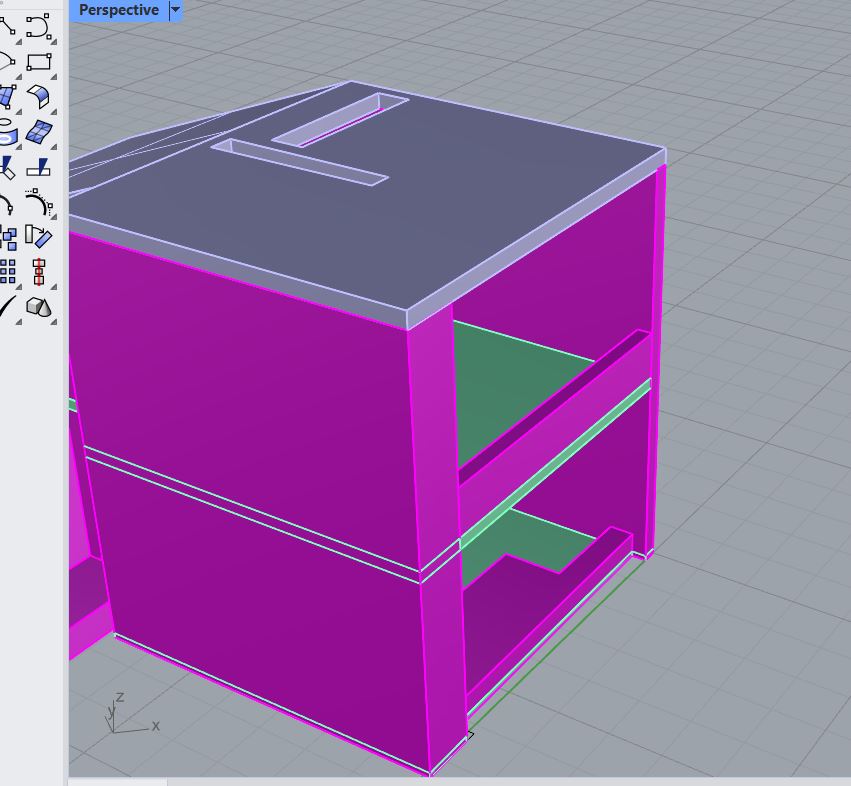
Task: Select the Box and cone solid creation tool
Action: coord(39,307)
